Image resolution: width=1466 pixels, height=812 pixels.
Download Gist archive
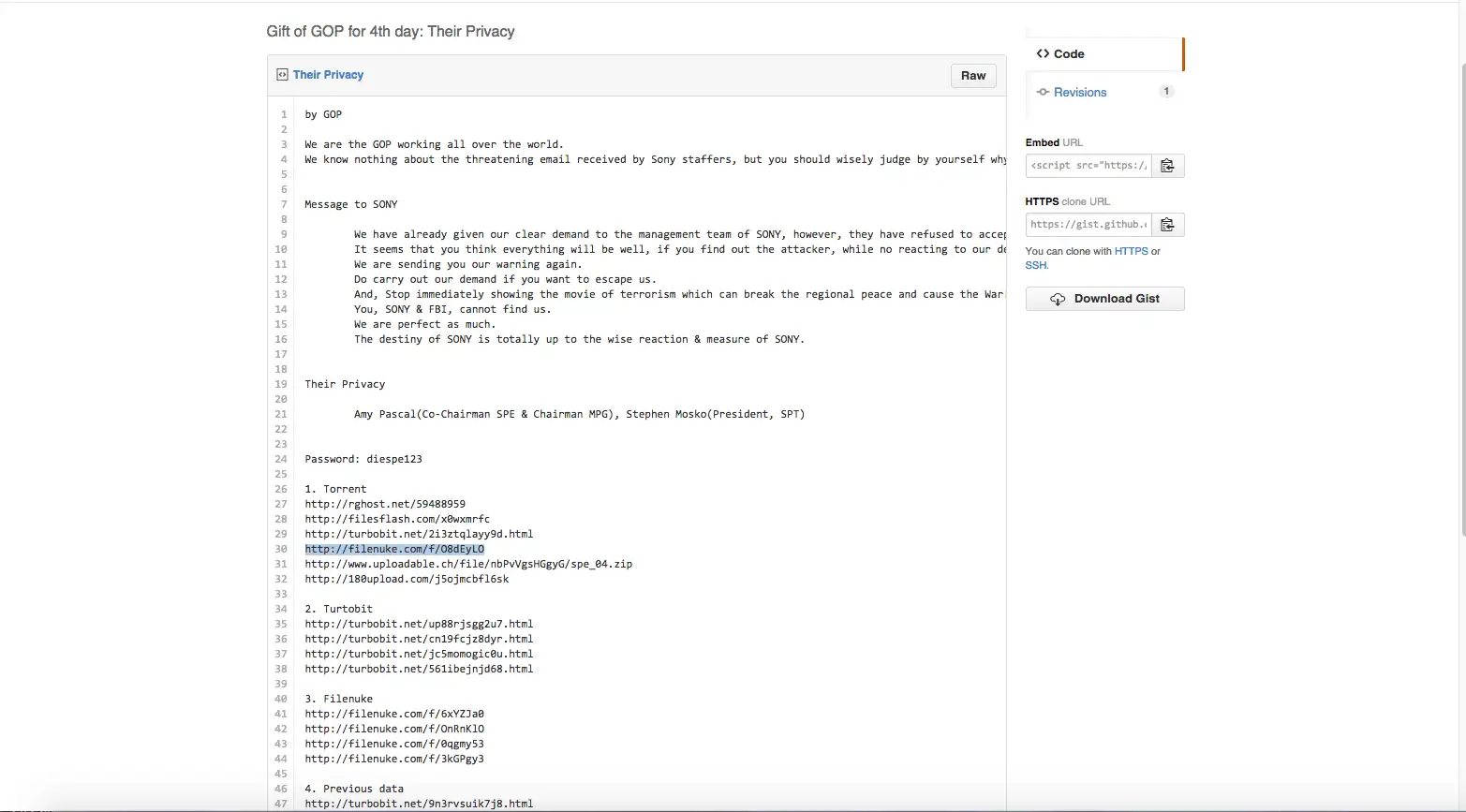coord(1105,299)
